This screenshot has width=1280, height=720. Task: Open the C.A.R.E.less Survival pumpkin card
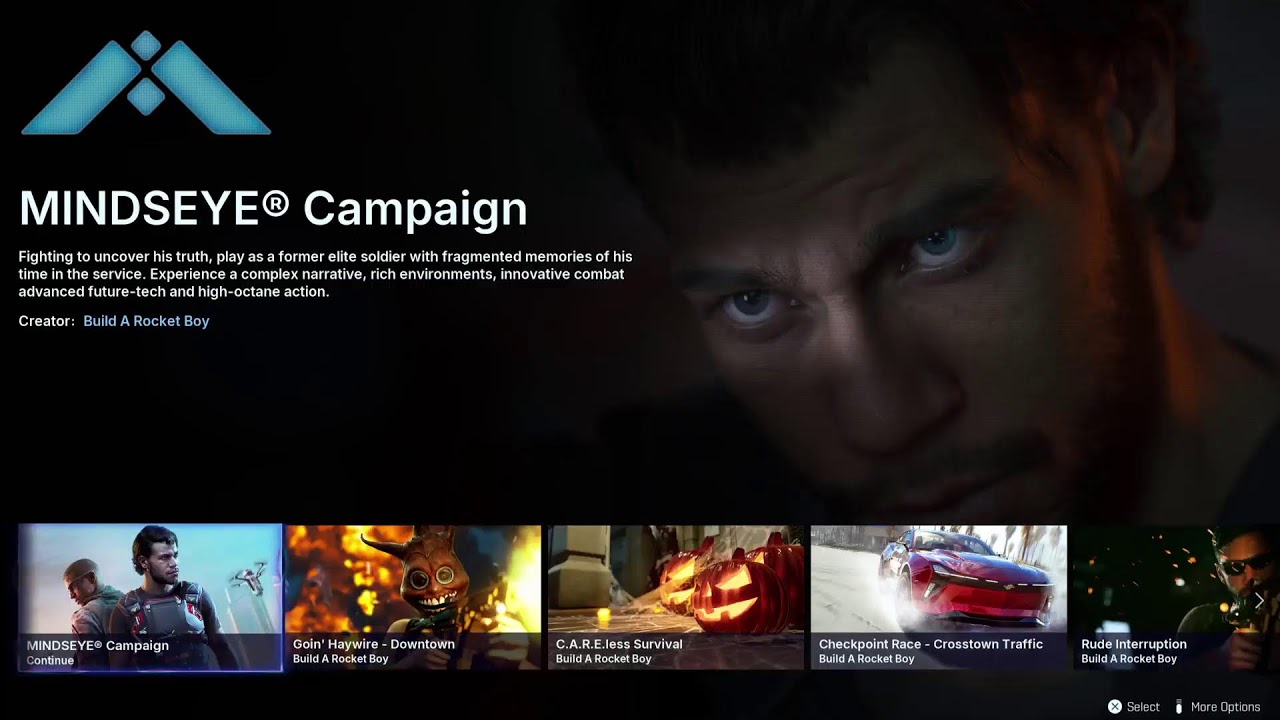pos(676,597)
